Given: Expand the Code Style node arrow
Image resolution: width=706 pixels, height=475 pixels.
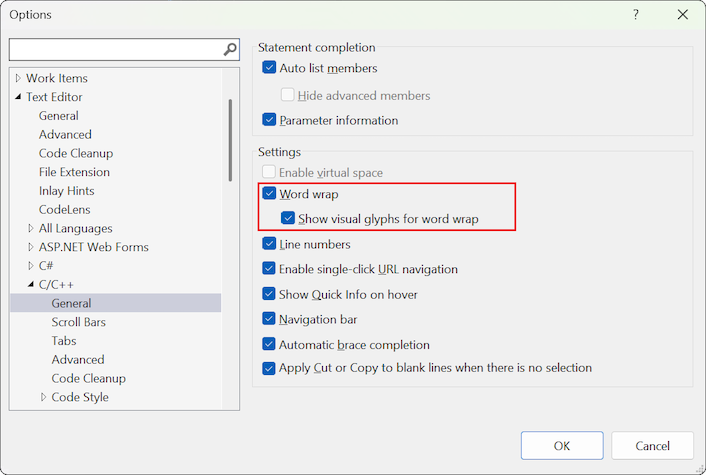Looking at the screenshot, I should [44, 397].
